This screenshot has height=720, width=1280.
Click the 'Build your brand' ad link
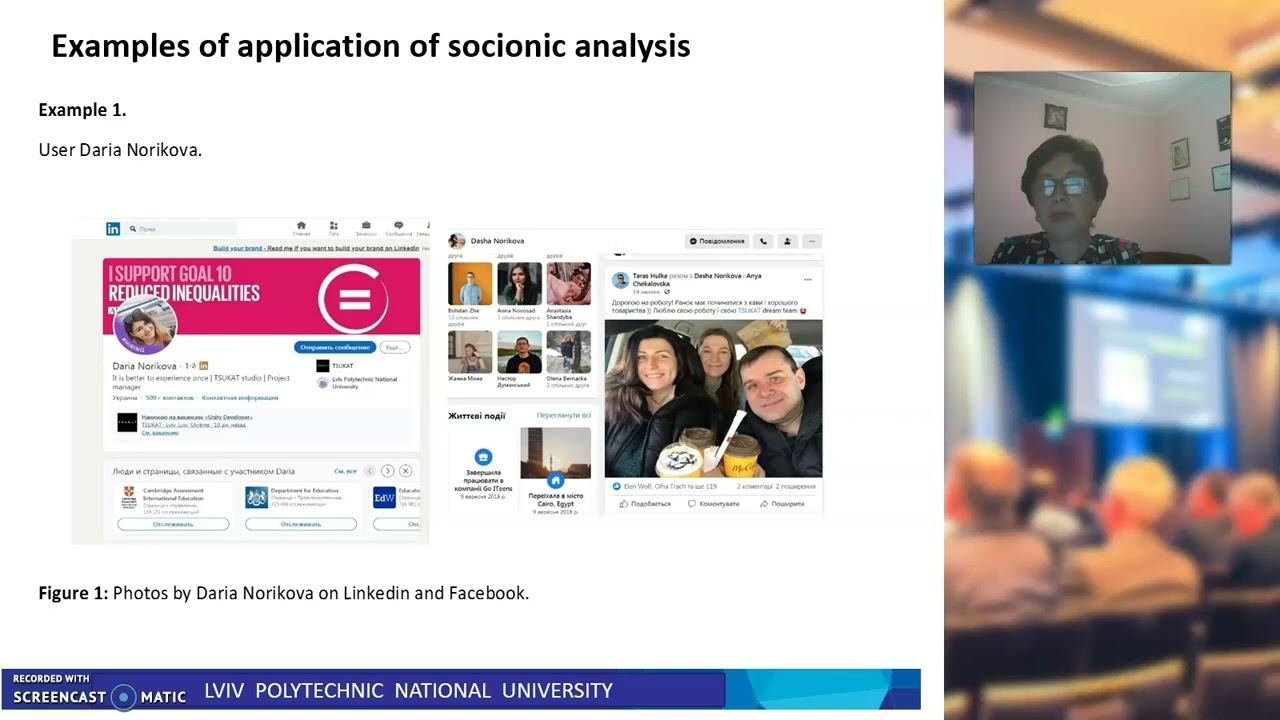pyautogui.click(x=316, y=248)
